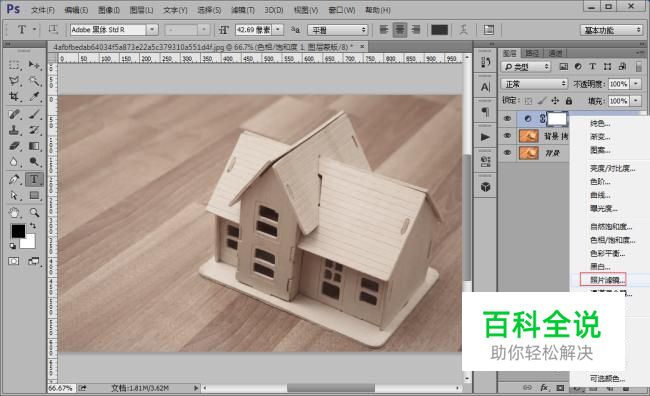
Task: Toggle the Character and Paragraph panels
Action: 489,30
